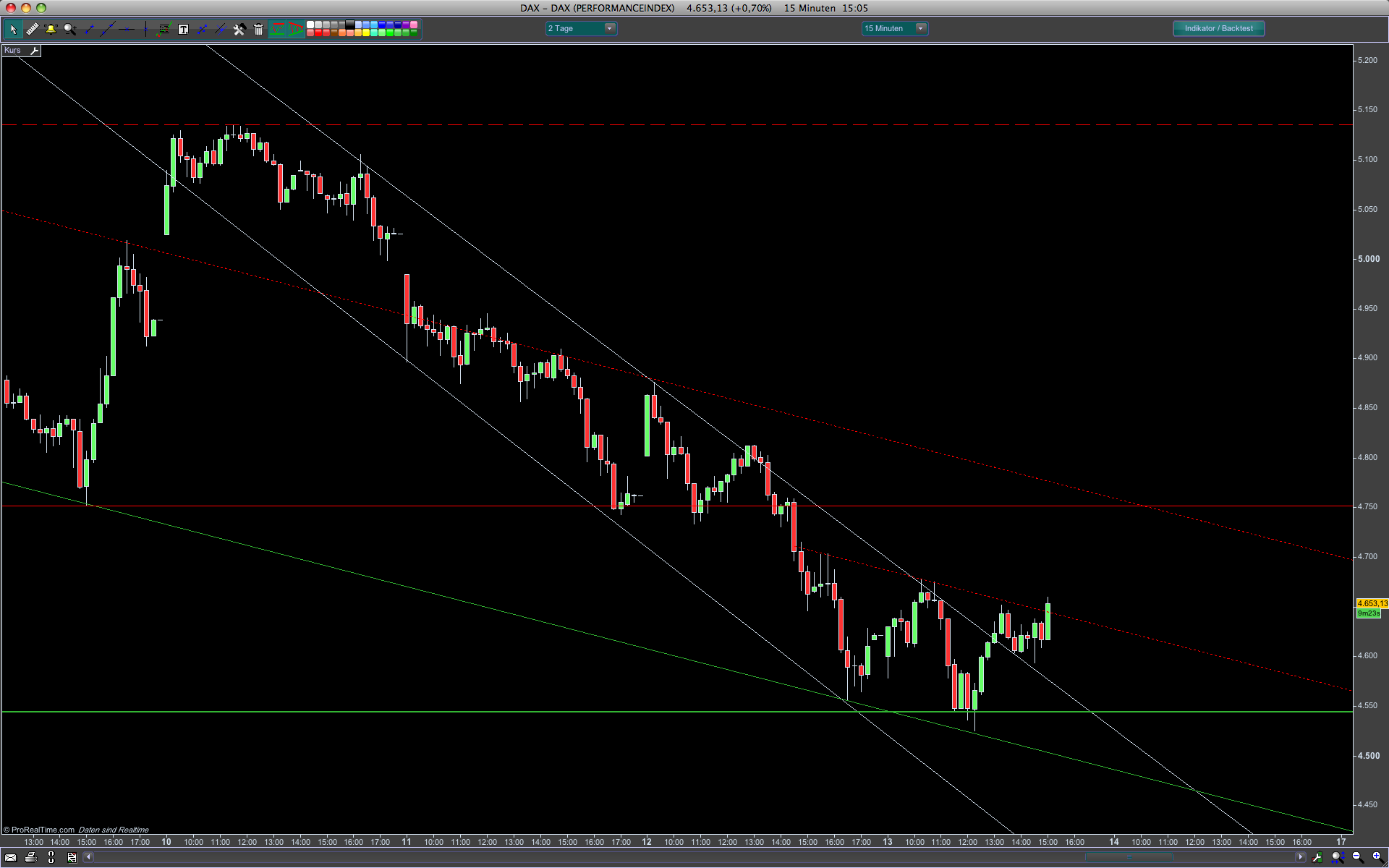The width and height of the screenshot is (1389, 868).
Task: Click the envelope mail icon
Action: [x=10, y=857]
